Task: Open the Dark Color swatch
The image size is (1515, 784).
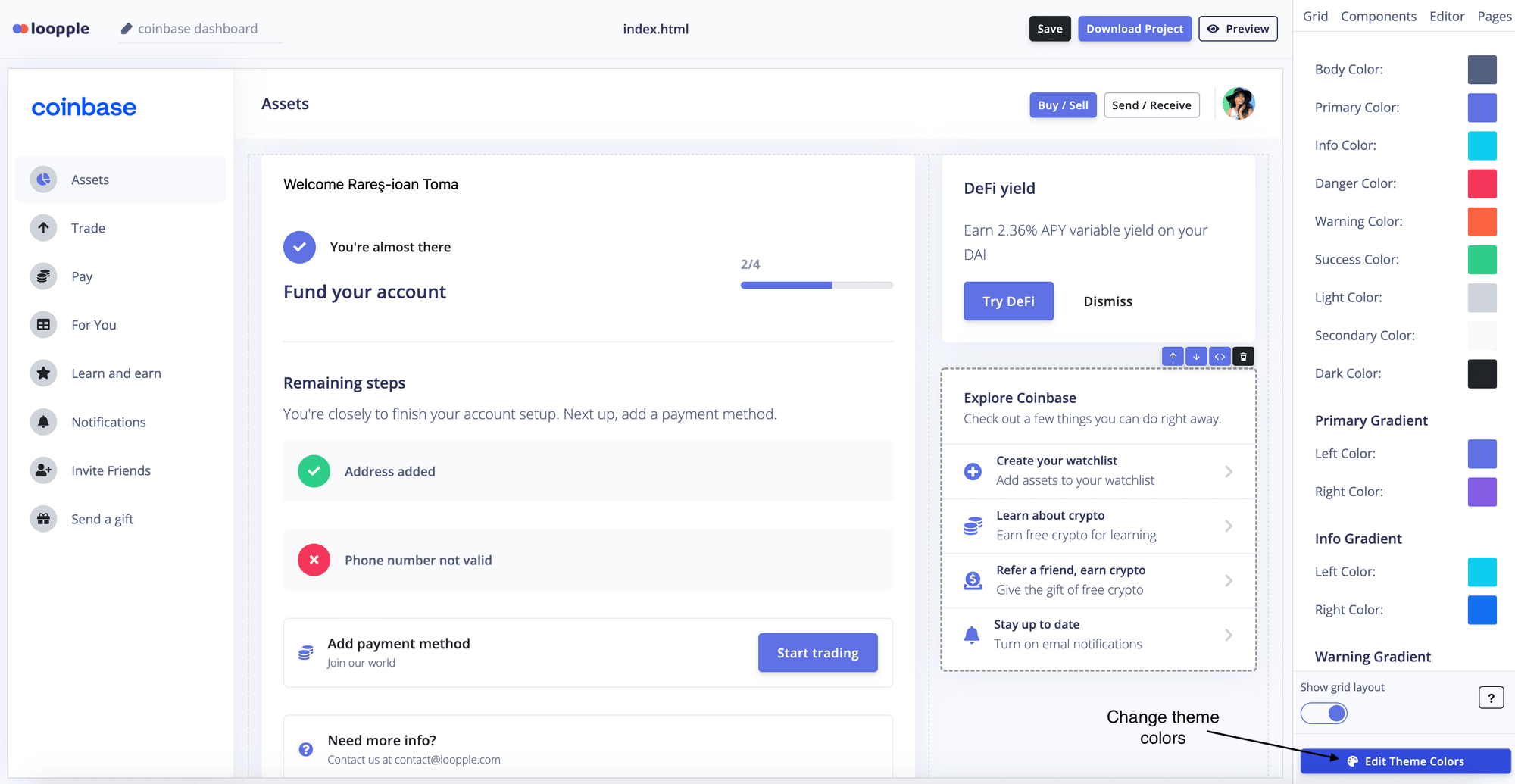Action: tap(1482, 373)
